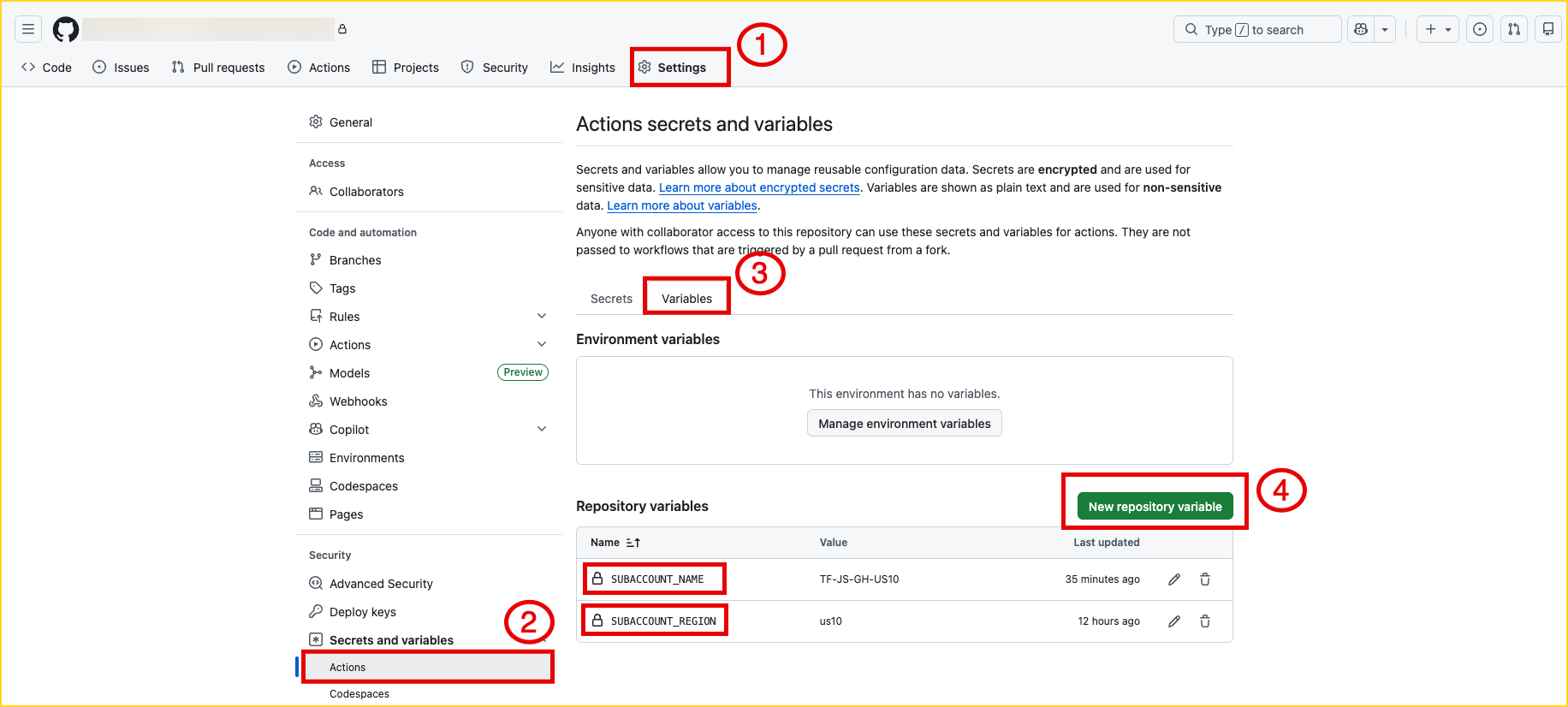Viewport: 1568px width, 707px height.
Task: Click New repository variable button
Action: click(x=1155, y=507)
